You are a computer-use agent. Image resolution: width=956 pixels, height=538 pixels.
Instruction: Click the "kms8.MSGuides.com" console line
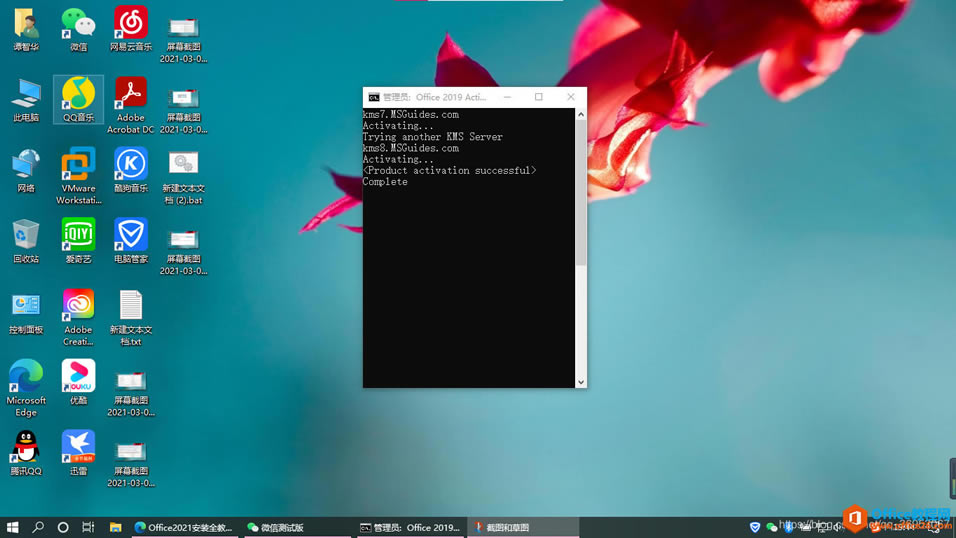point(410,148)
